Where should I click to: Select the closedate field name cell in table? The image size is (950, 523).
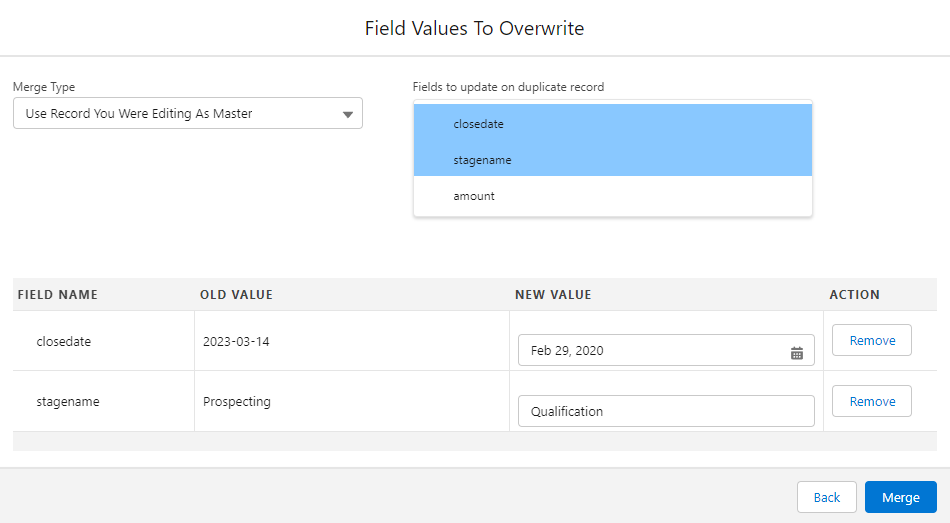[63, 341]
